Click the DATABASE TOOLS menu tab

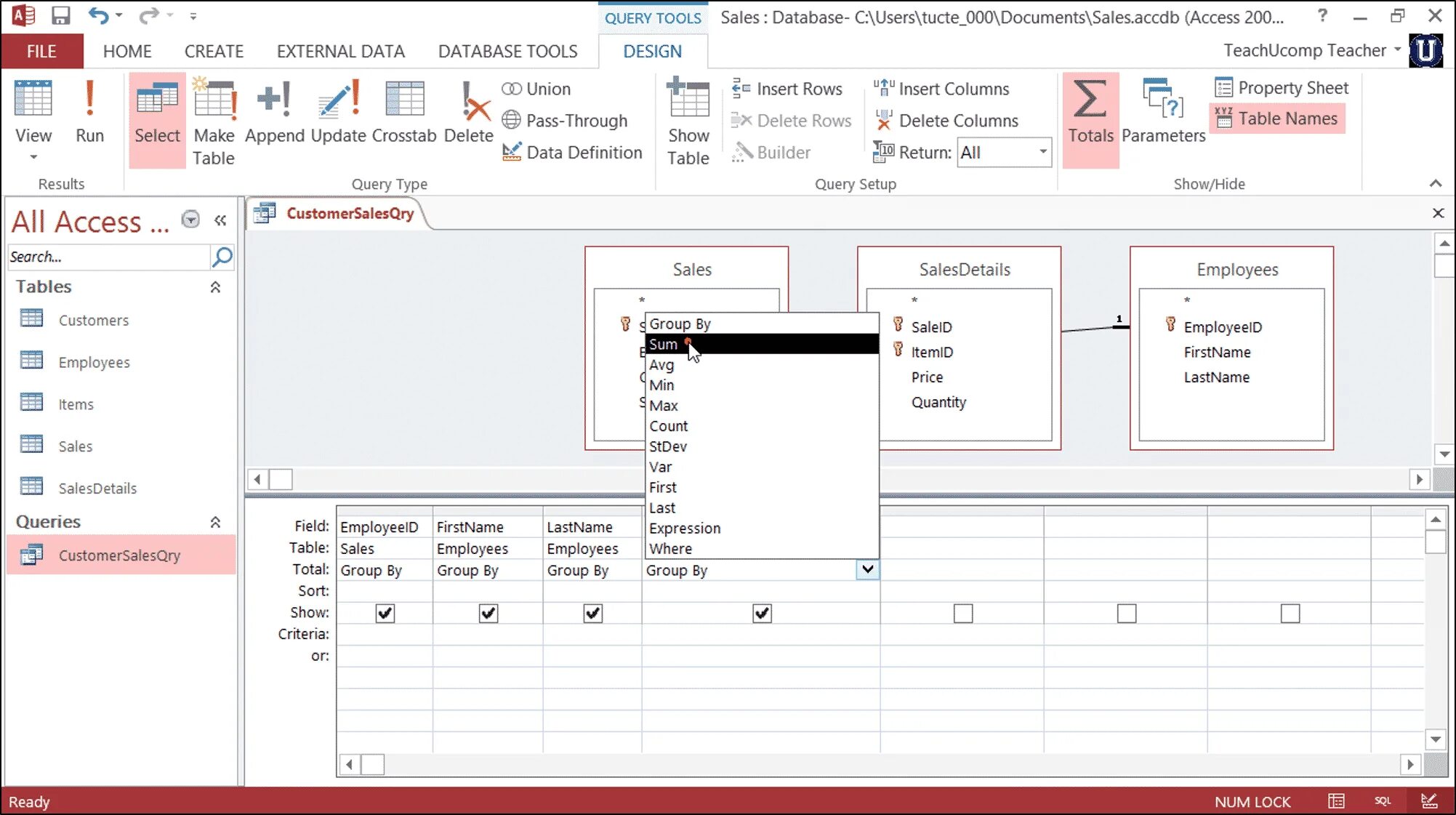(508, 51)
